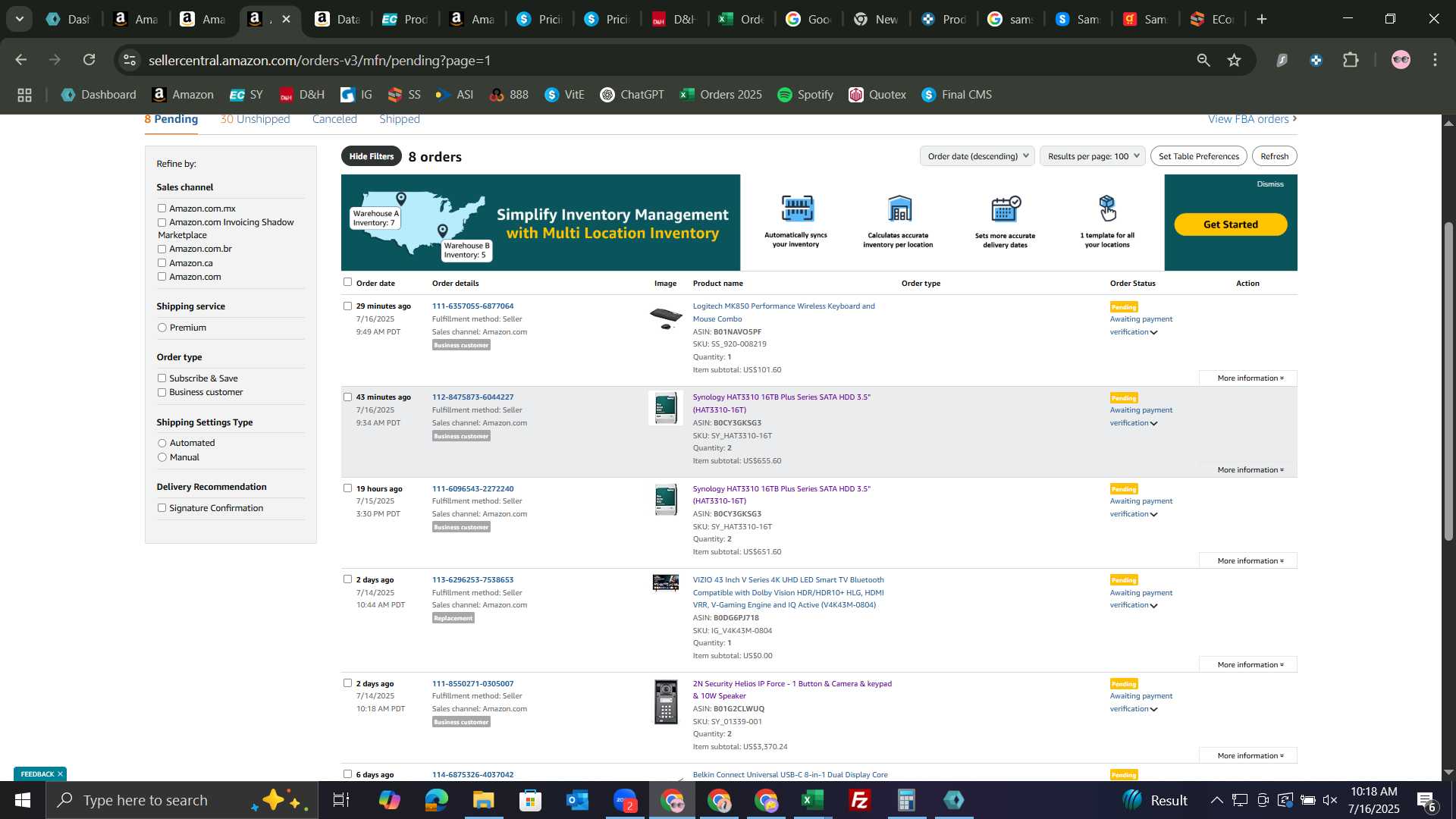Bookmark this page with the star icon
Viewport: 1456px width, 819px height.
coord(1235,60)
